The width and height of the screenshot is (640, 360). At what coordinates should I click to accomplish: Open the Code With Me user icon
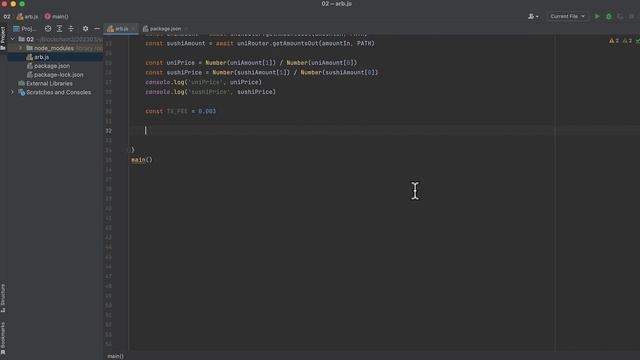click(533, 16)
